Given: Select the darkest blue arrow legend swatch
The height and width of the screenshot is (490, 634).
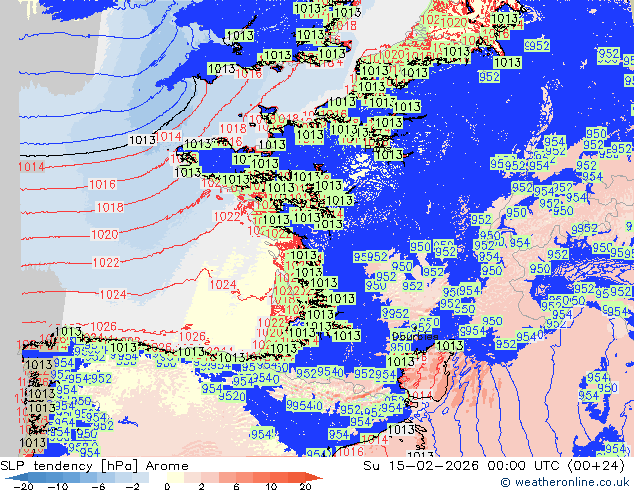Looking at the screenshot, I should click(x=16, y=477).
